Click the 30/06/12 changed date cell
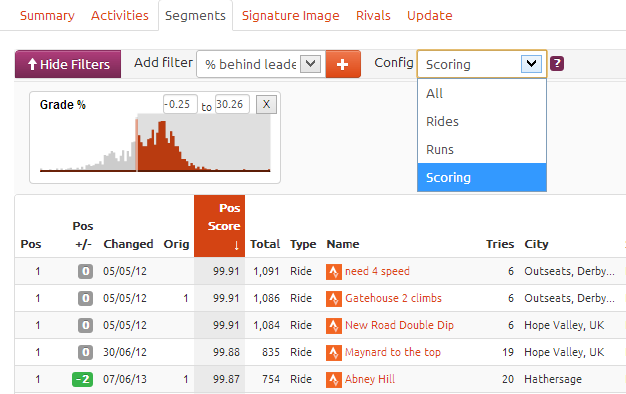This screenshot has height=394, width=626. click(125, 352)
